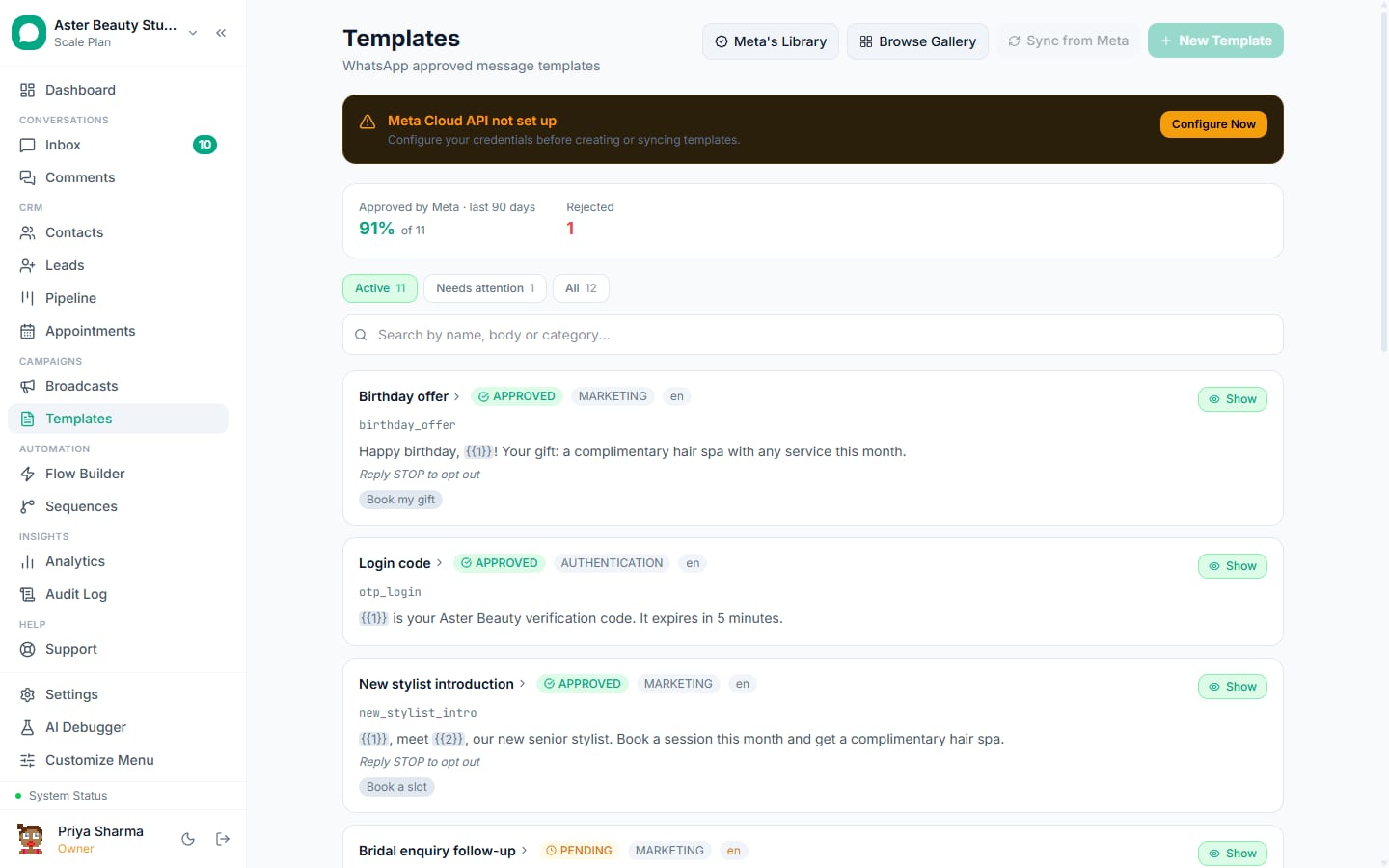
Task: Switch to Needs attention tab
Action: pyautogui.click(x=485, y=288)
